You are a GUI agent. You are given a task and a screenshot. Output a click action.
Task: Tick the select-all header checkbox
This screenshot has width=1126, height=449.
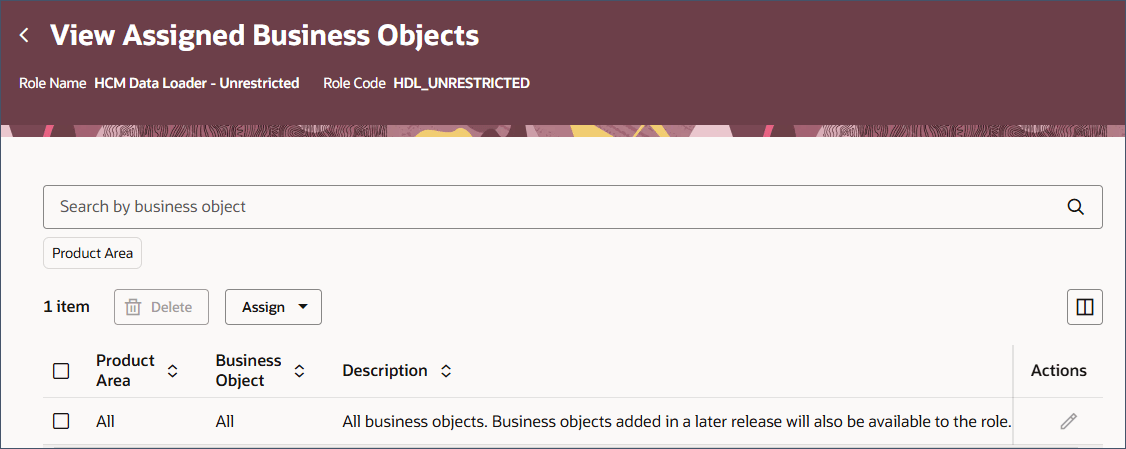coord(61,371)
